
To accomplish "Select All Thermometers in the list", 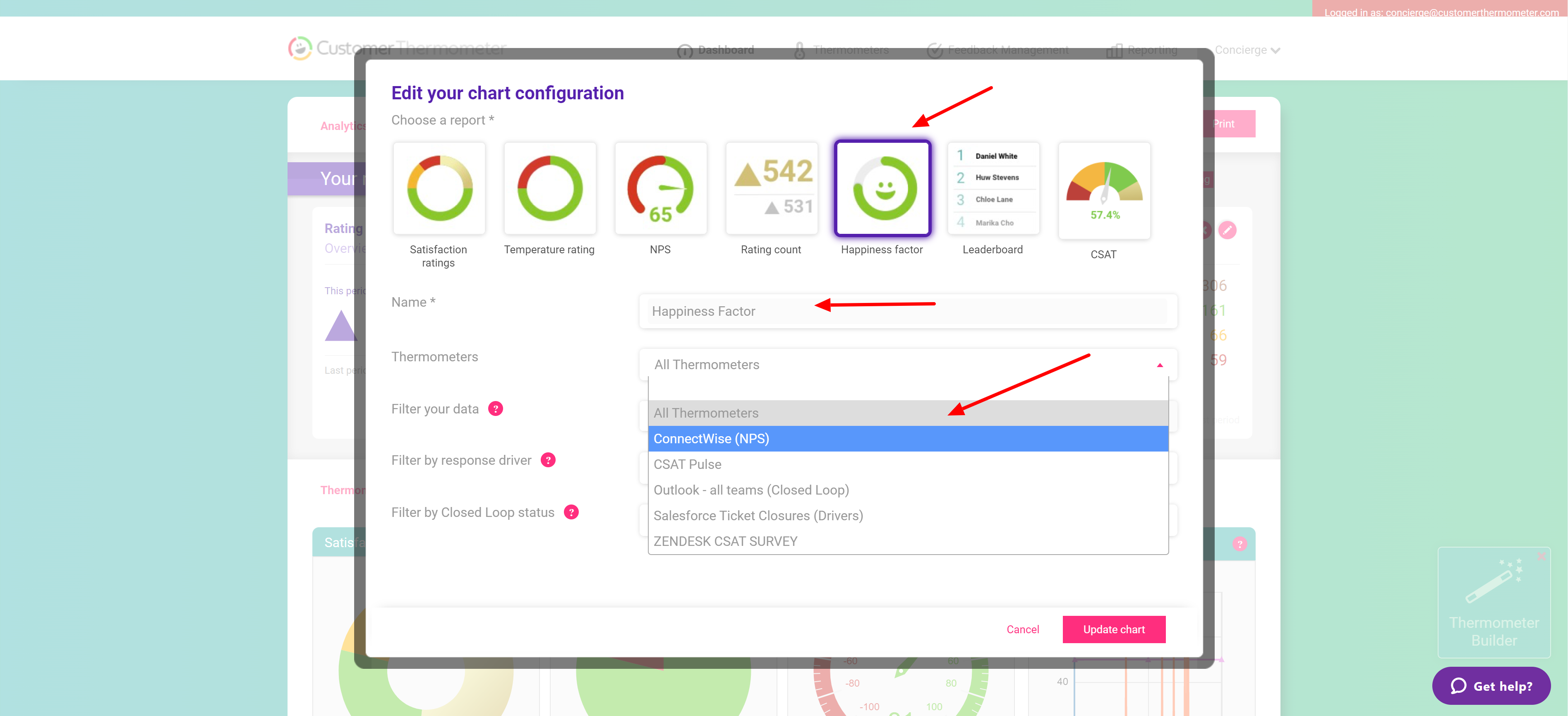I will (908, 413).
